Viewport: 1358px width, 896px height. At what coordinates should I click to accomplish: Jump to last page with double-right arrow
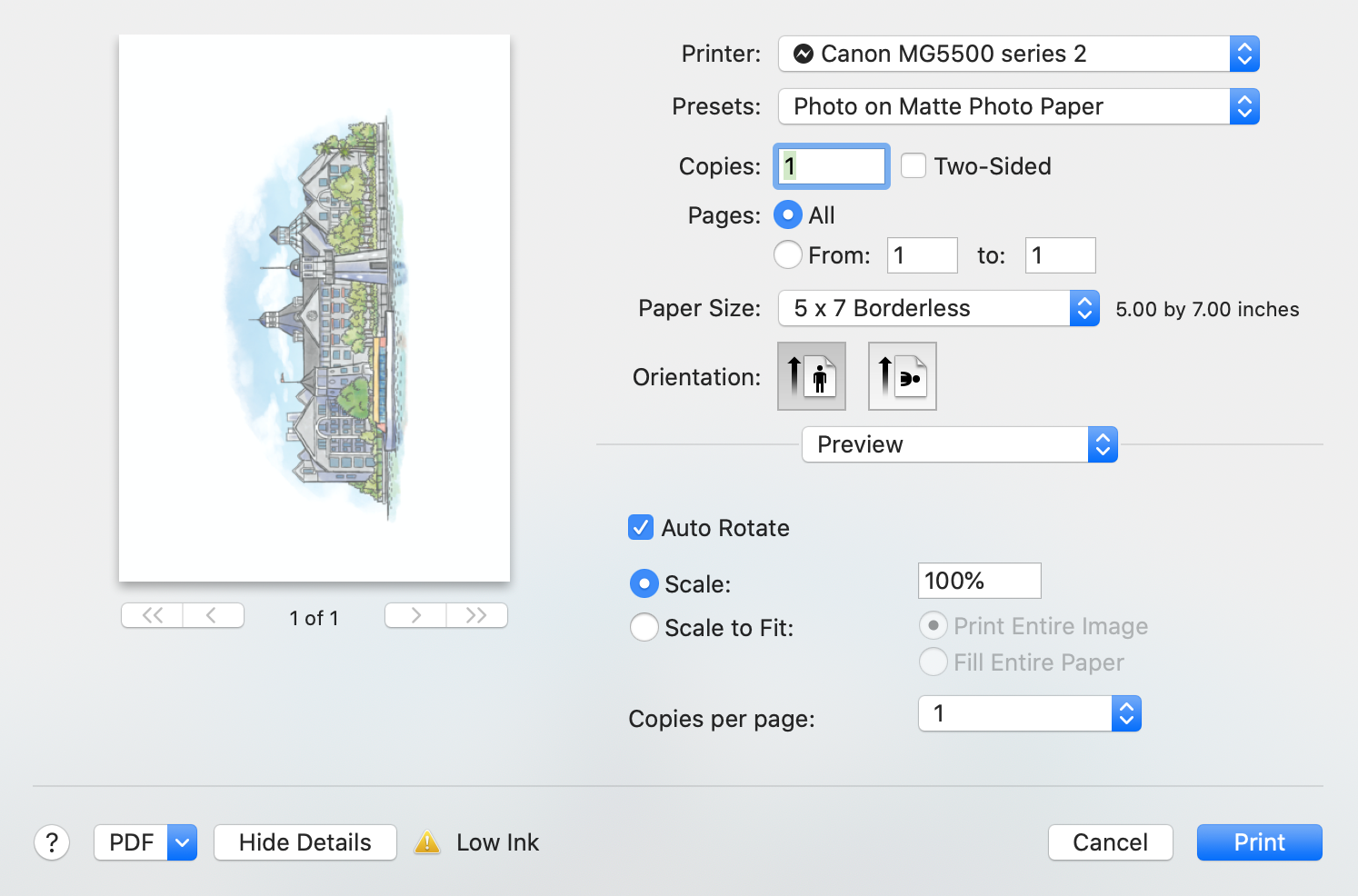(476, 615)
